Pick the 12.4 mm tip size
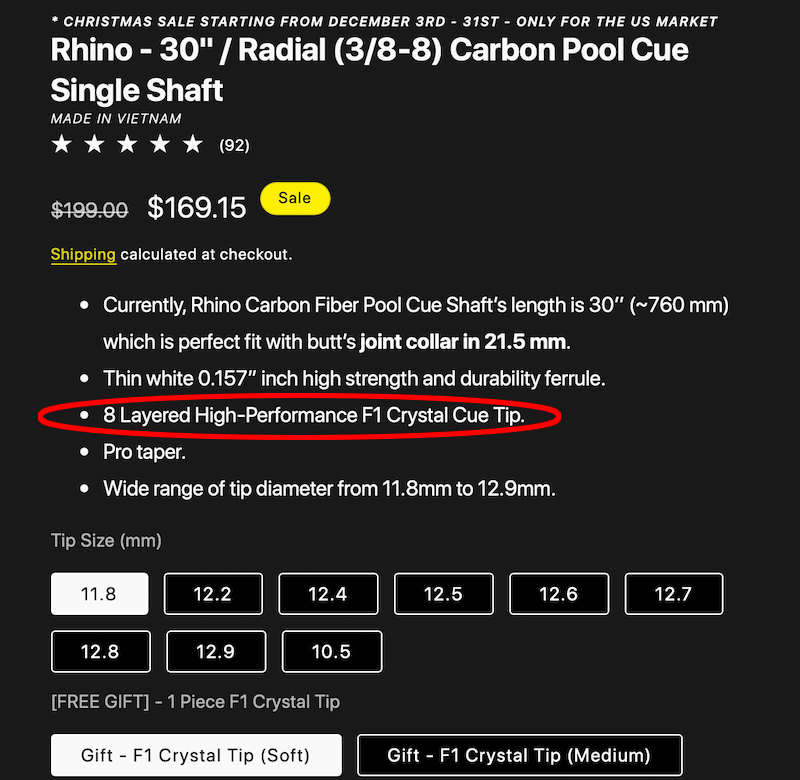Image resolution: width=800 pixels, height=780 pixels. point(327,594)
